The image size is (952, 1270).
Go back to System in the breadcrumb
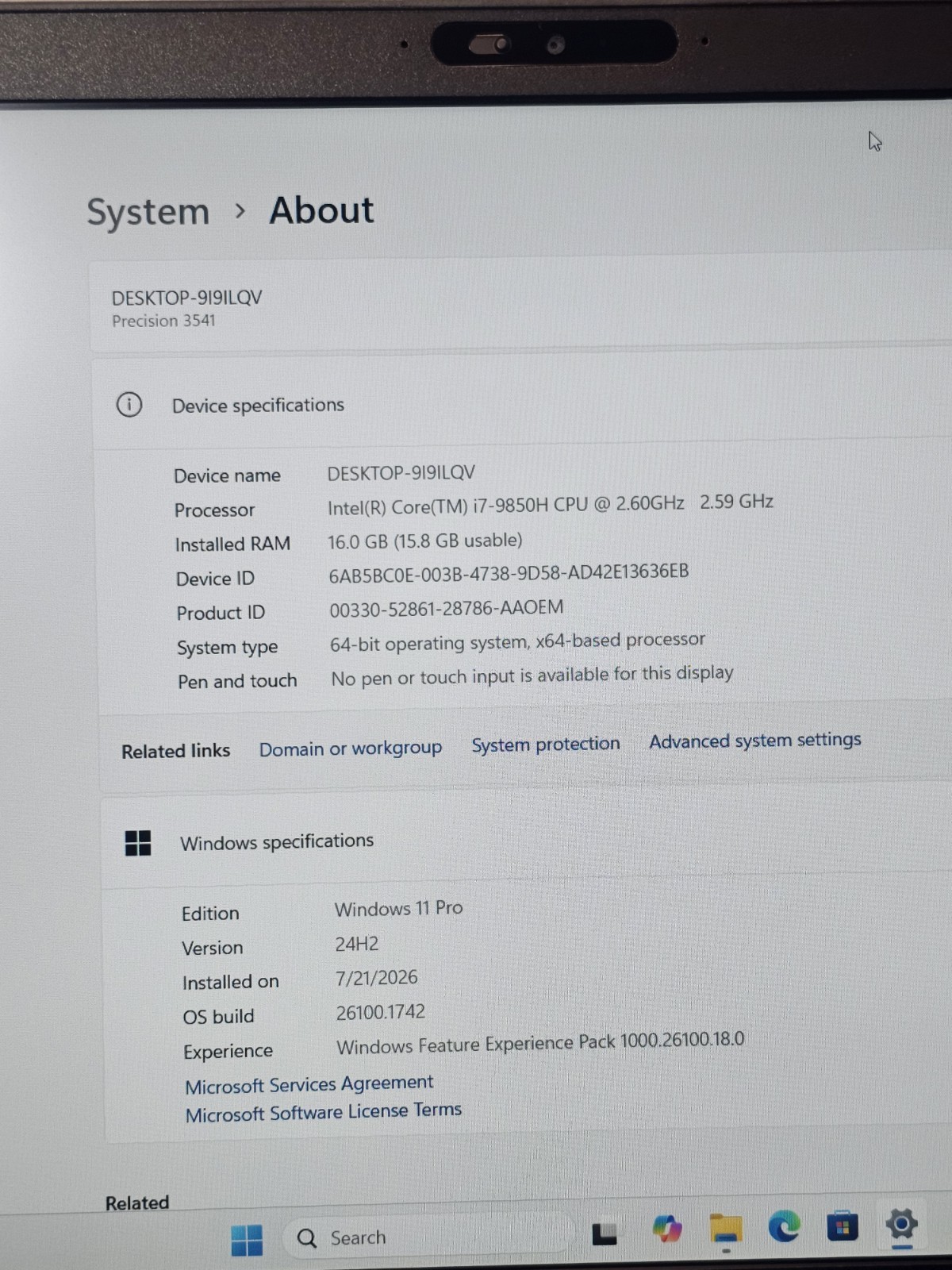click(148, 212)
